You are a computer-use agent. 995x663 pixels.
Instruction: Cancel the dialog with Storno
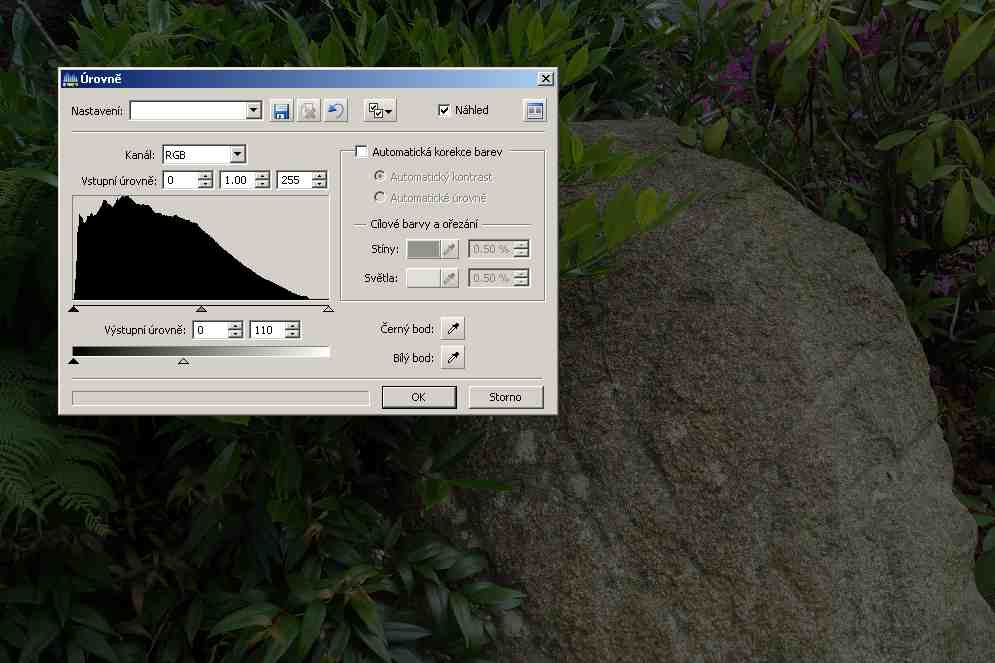pyautogui.click(x=505, y=397)
